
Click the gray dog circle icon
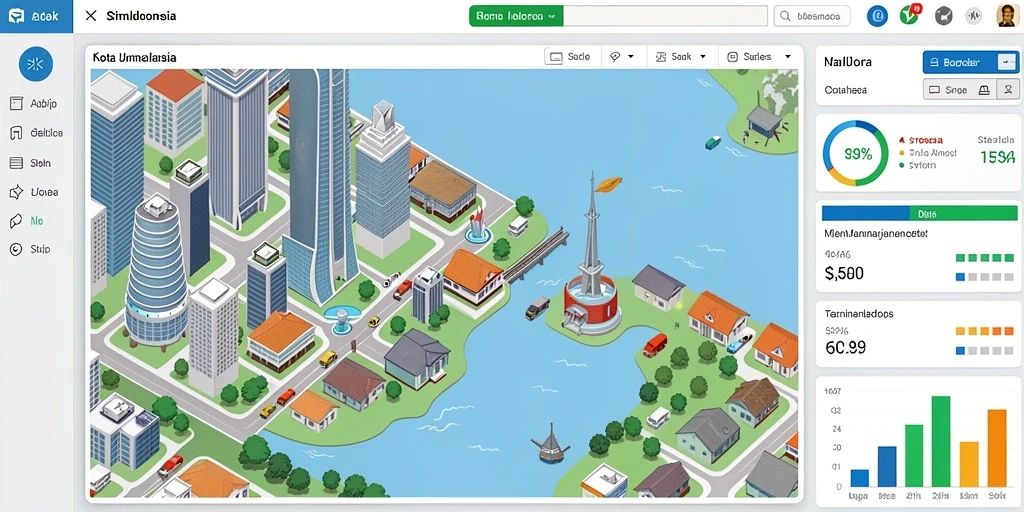tap(943, 16)
